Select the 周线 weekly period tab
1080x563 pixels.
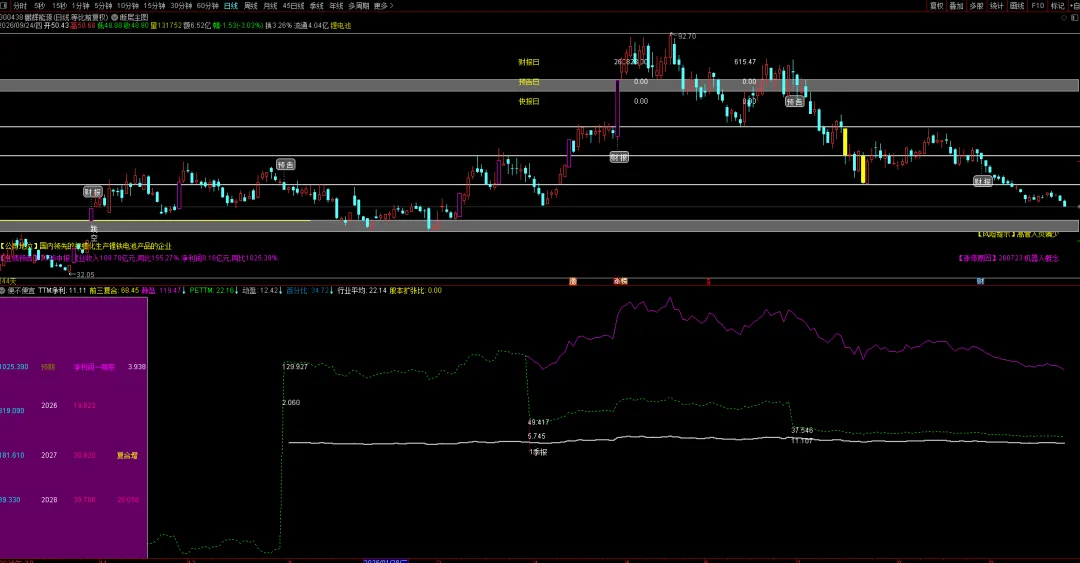[x=251, y=6]
